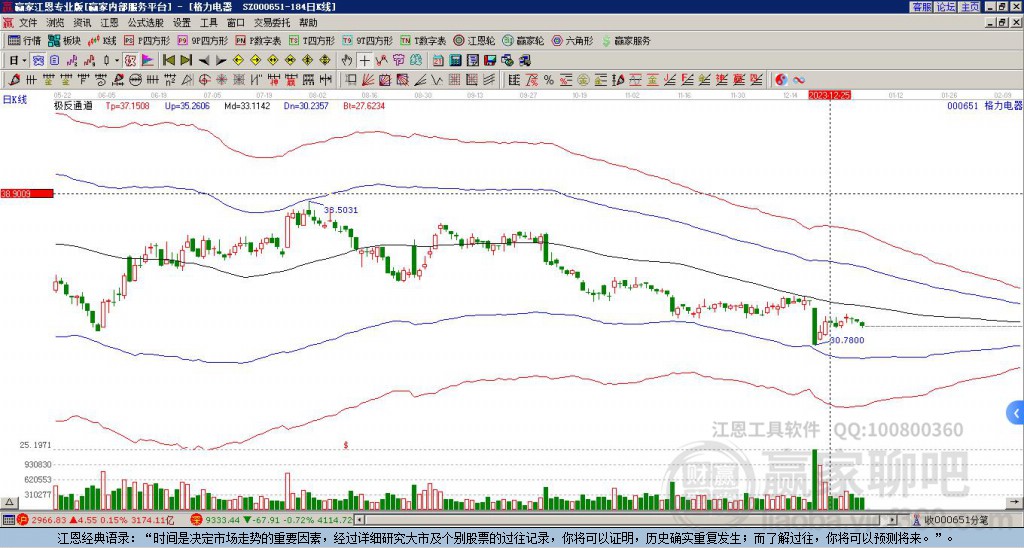Image resolution: width=1024 pixels, height=548 pixels.
Task: Click the 主页 homepage link
Action: (x=970, y=7)
